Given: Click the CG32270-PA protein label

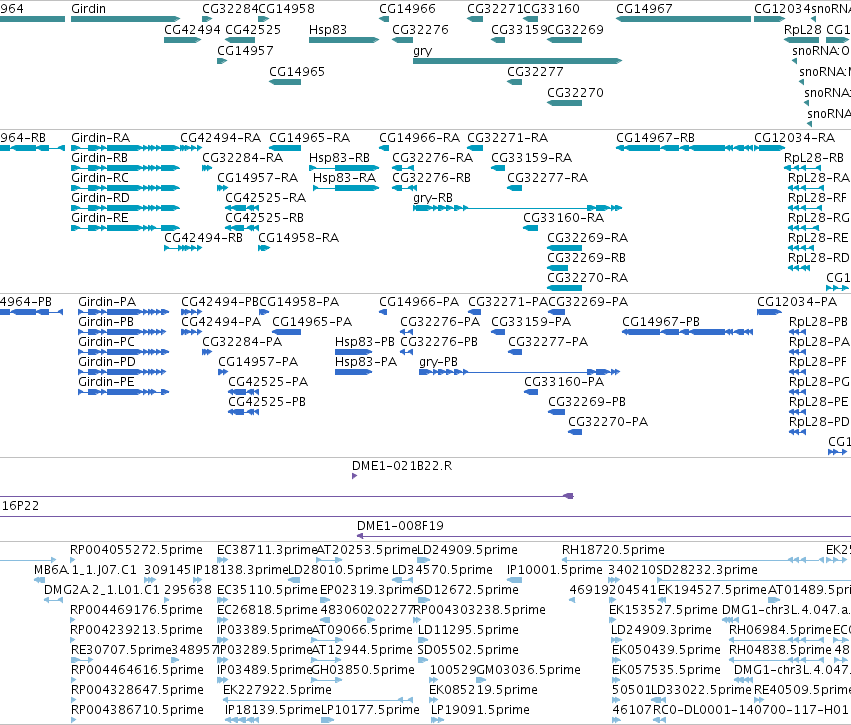Looking at the screenshot, I should point(608,422).
